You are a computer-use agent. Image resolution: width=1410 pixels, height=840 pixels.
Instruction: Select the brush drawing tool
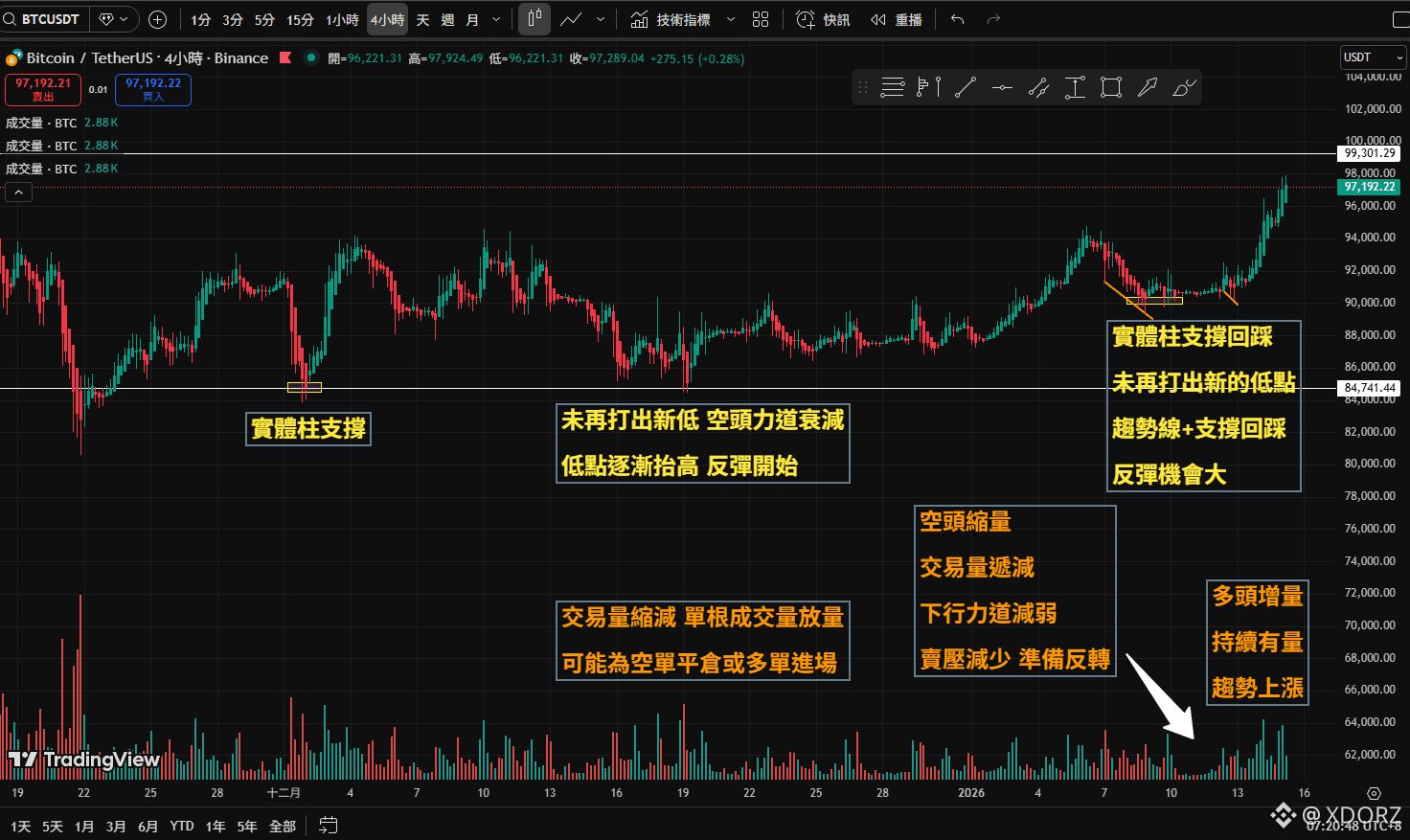click(1184, 88)
